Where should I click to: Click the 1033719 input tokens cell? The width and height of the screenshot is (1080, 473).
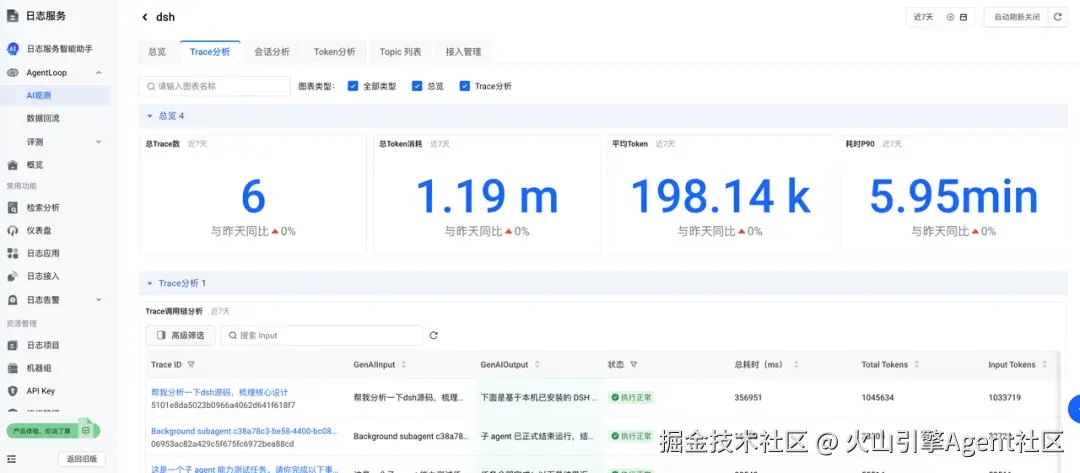click(x=1005, y=397)
